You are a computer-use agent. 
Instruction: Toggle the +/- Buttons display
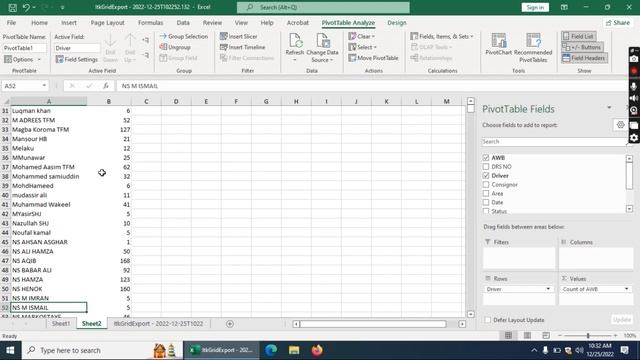[x=582, y=47]
